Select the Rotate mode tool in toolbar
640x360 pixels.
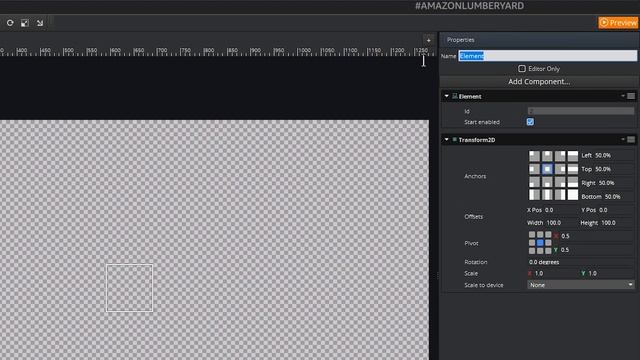tap(10, 23)
